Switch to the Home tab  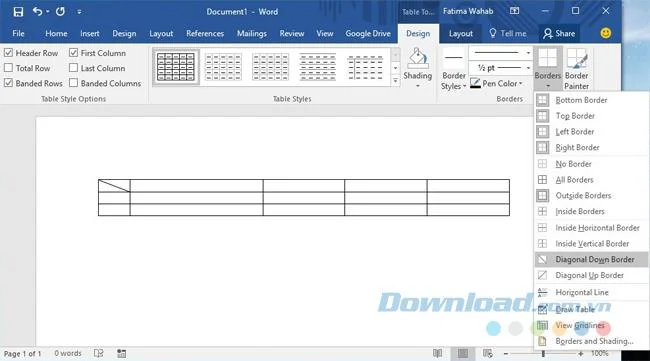(x=56, y=34)
